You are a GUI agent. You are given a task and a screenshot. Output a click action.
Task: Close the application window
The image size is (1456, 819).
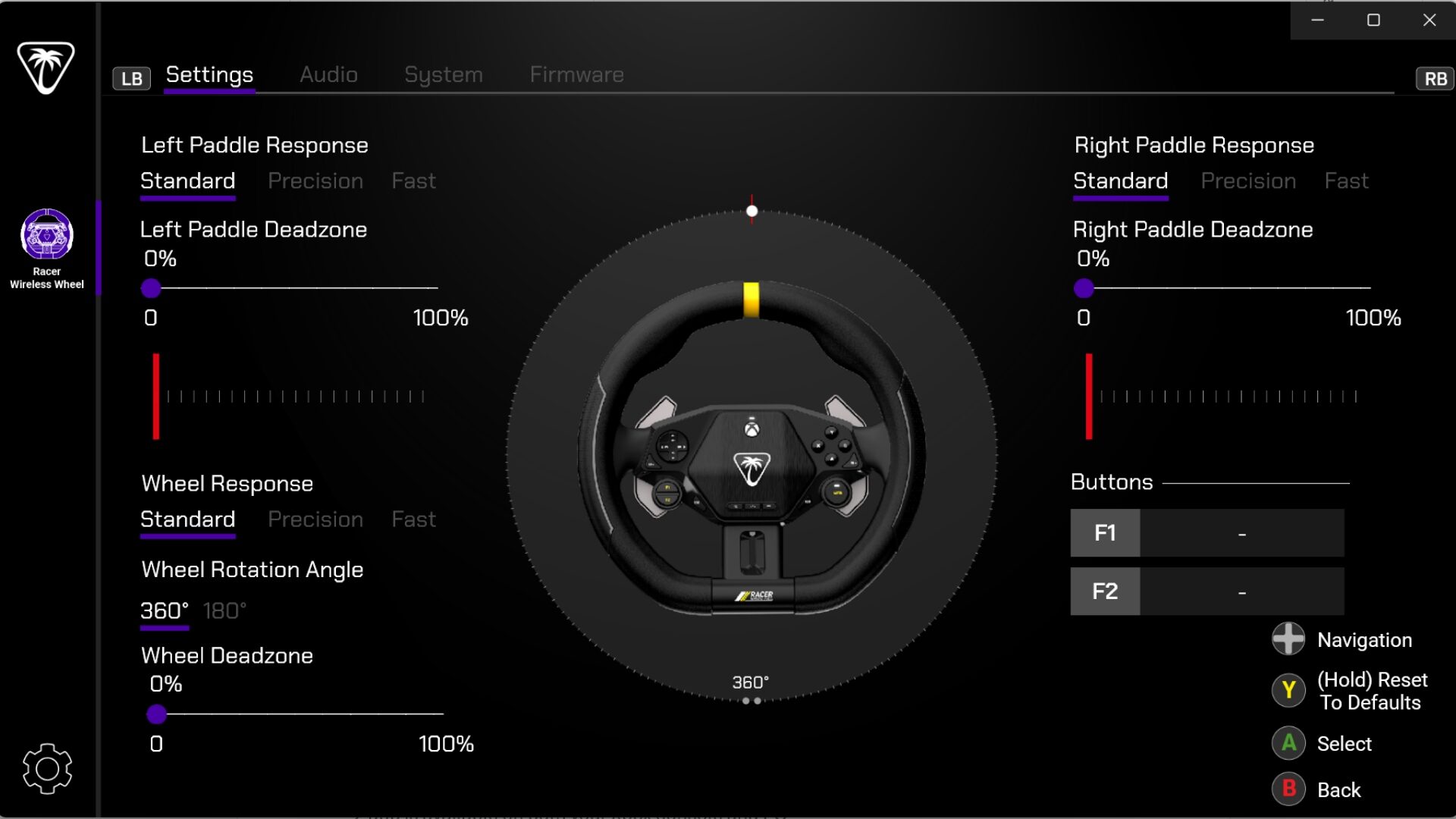pyautogui.click(x=1429, y=20)
